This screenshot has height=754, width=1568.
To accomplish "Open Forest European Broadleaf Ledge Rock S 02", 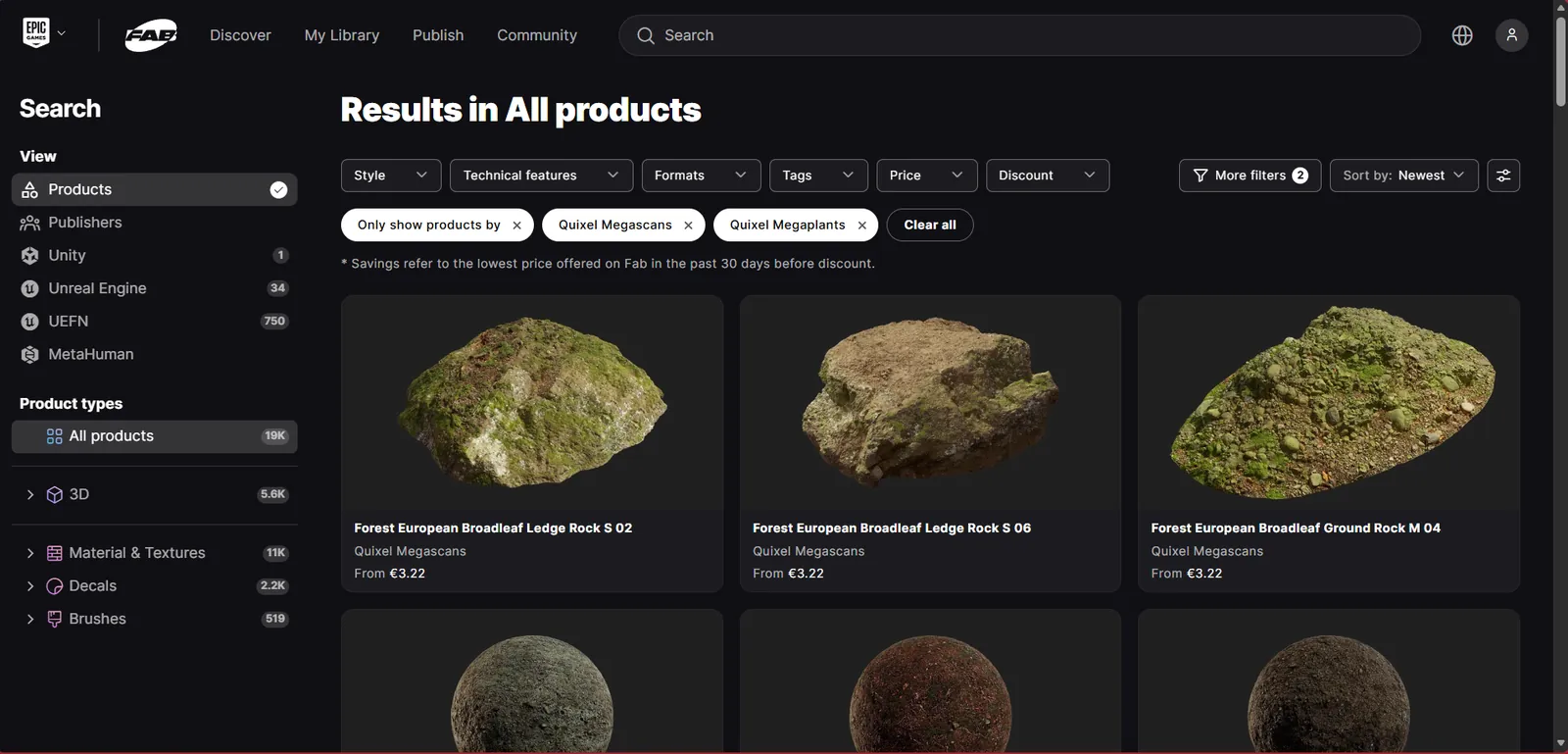I will pos(493,528).
